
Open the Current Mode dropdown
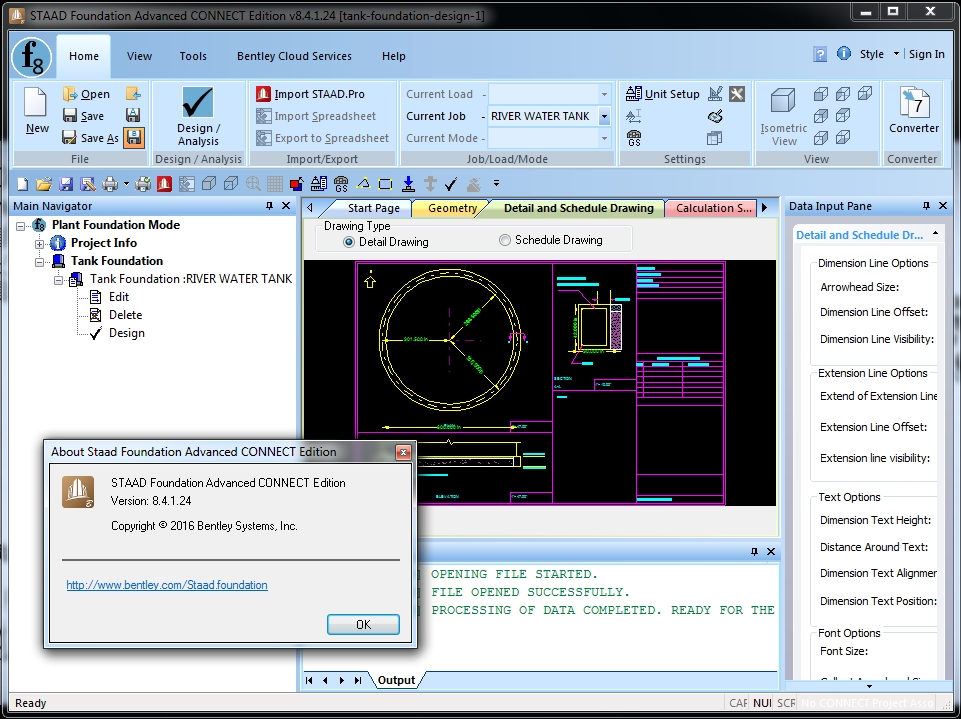(604, 138)
